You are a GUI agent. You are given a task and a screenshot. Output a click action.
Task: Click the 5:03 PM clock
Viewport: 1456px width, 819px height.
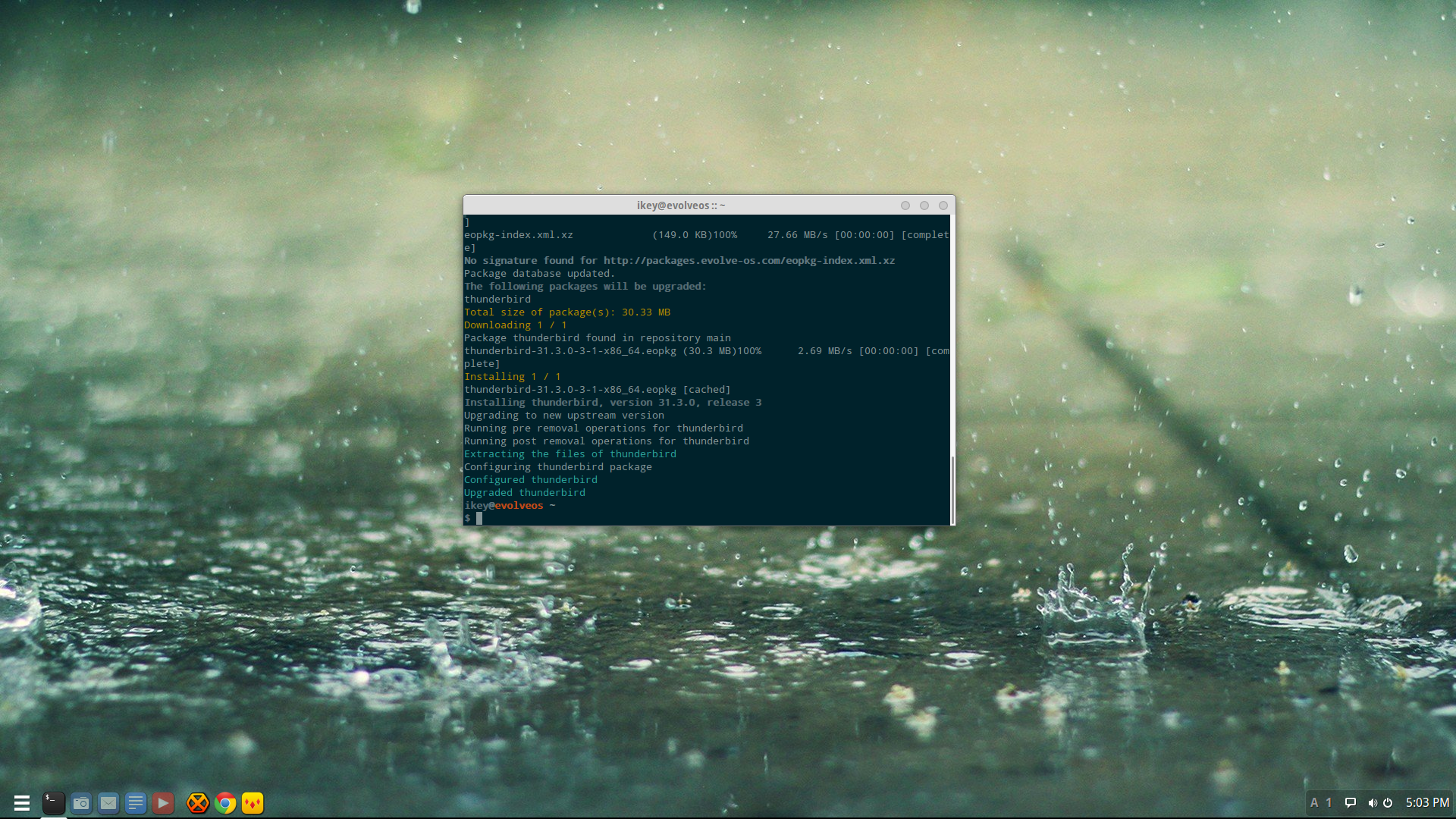point(1427,802)
